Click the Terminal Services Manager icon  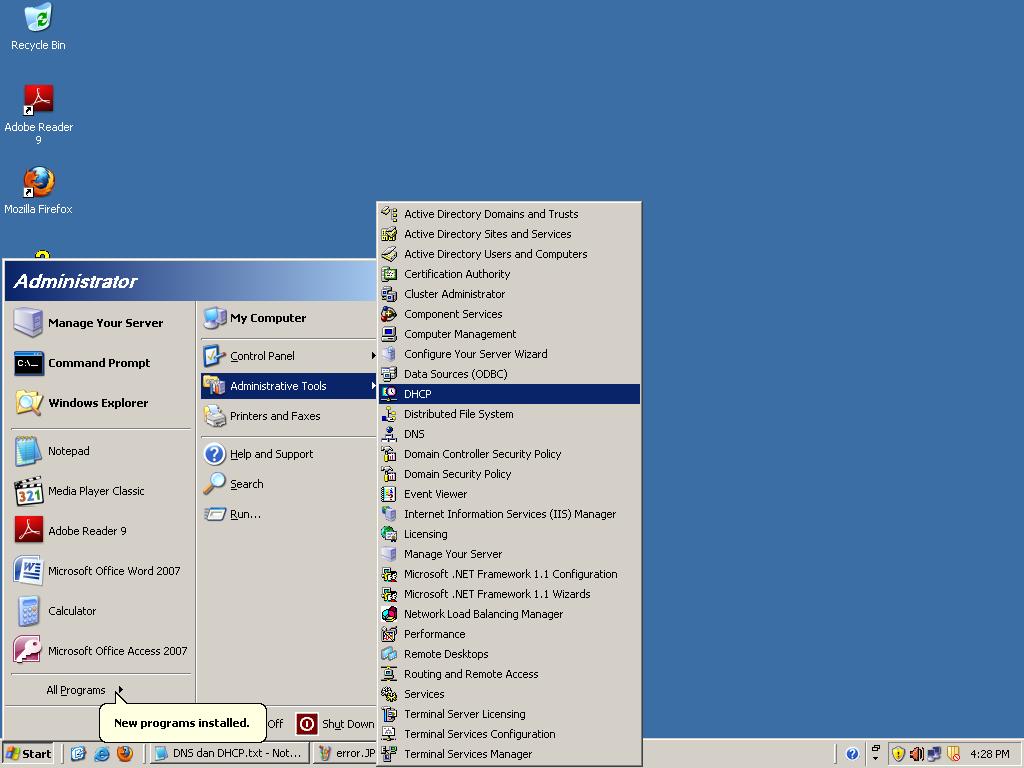point(389,754)
